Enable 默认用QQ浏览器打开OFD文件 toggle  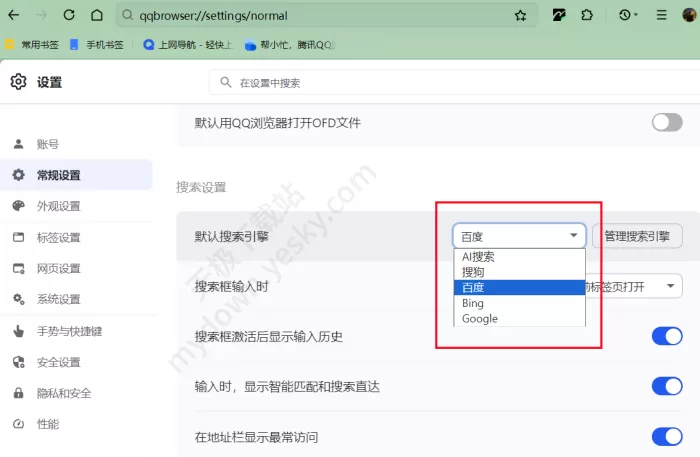pos(667,122)
